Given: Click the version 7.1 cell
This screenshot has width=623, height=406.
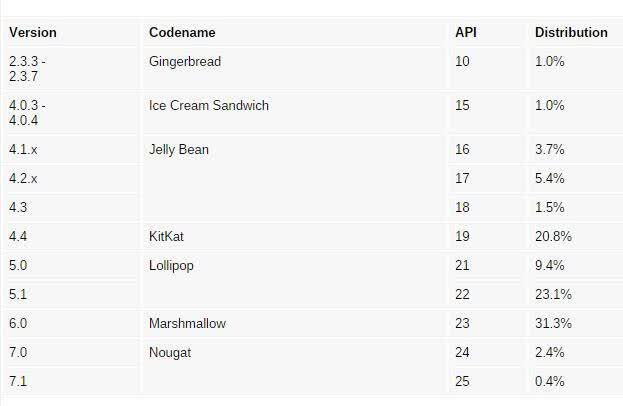Looking at the screenshot, I should click(18, 381).
